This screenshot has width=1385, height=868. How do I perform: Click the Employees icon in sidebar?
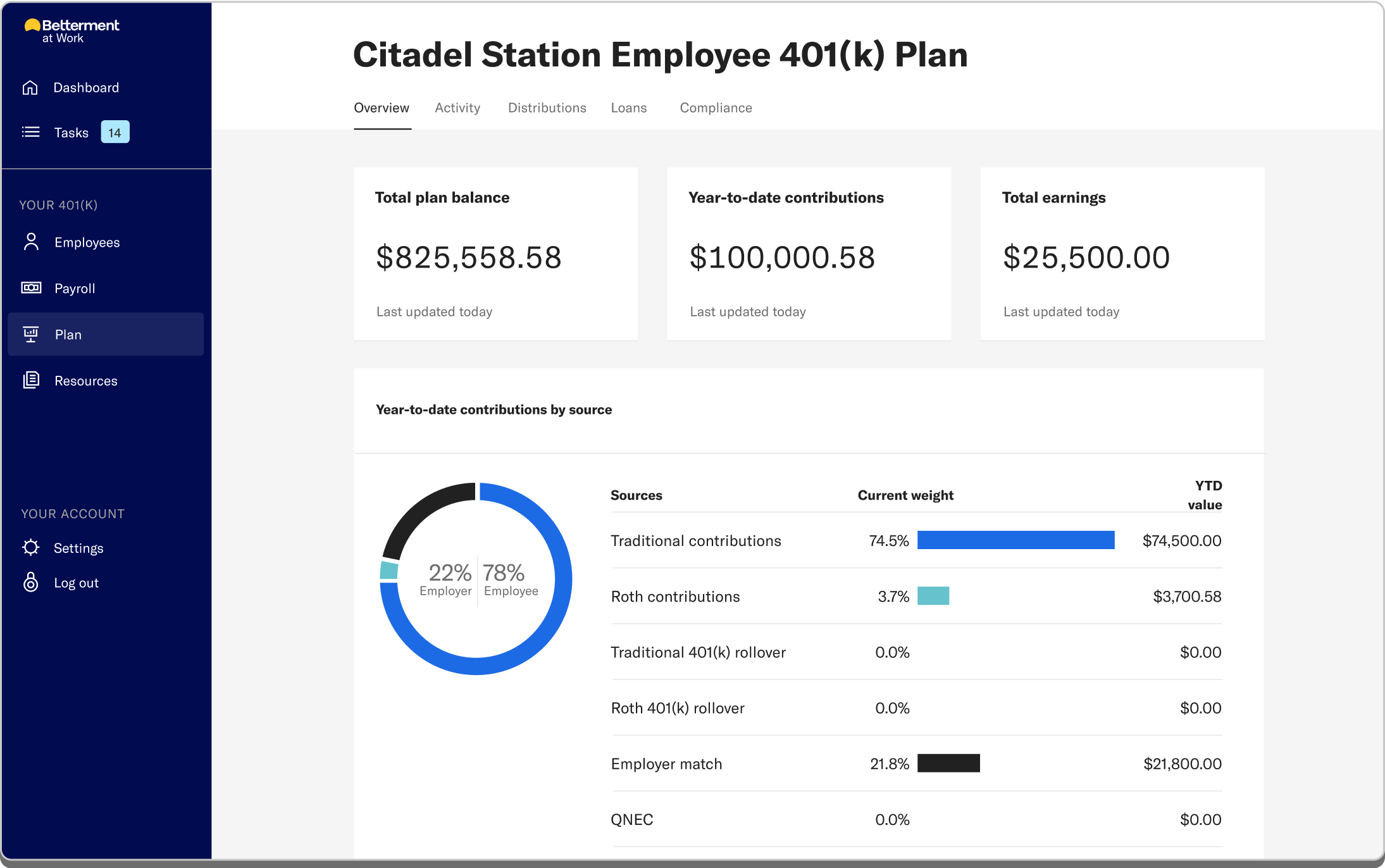tap(30, 242)
